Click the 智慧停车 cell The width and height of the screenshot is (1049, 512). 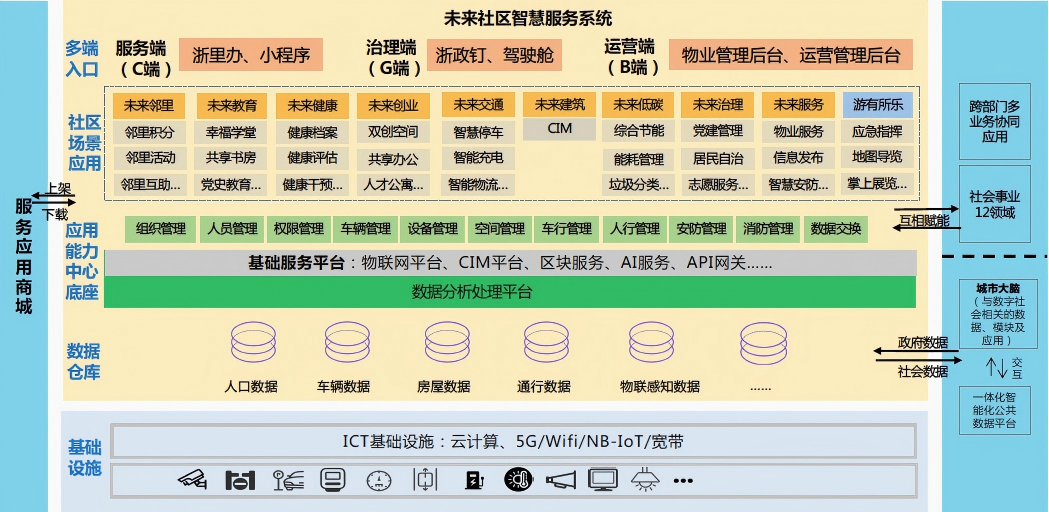(478, 132)
